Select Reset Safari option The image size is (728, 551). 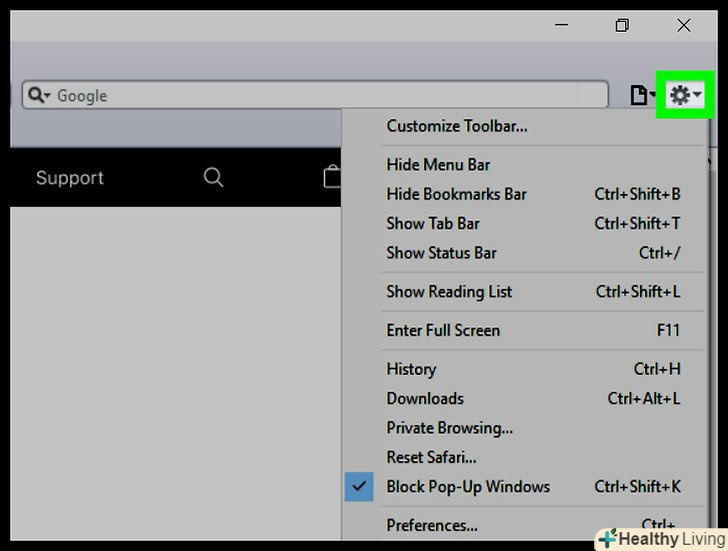coord(431,457)
